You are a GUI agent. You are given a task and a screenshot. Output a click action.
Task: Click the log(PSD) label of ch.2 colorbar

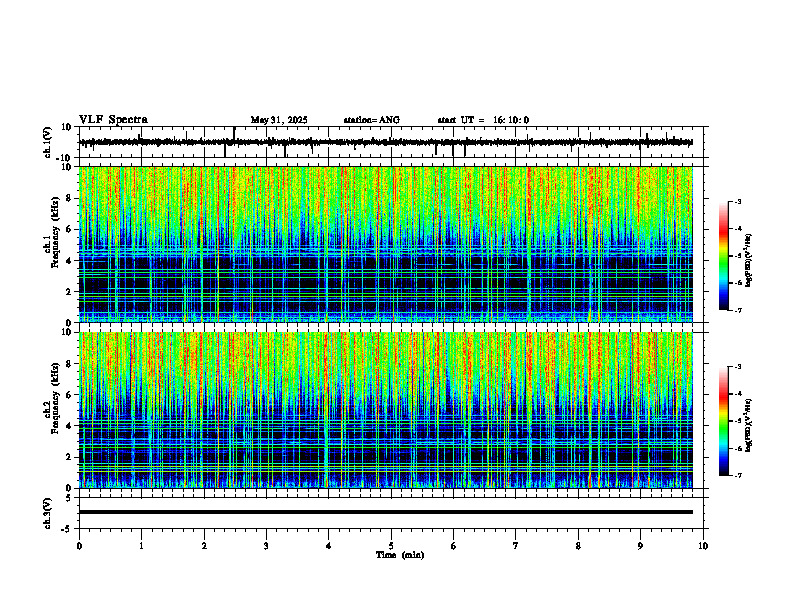coord(749,425)
